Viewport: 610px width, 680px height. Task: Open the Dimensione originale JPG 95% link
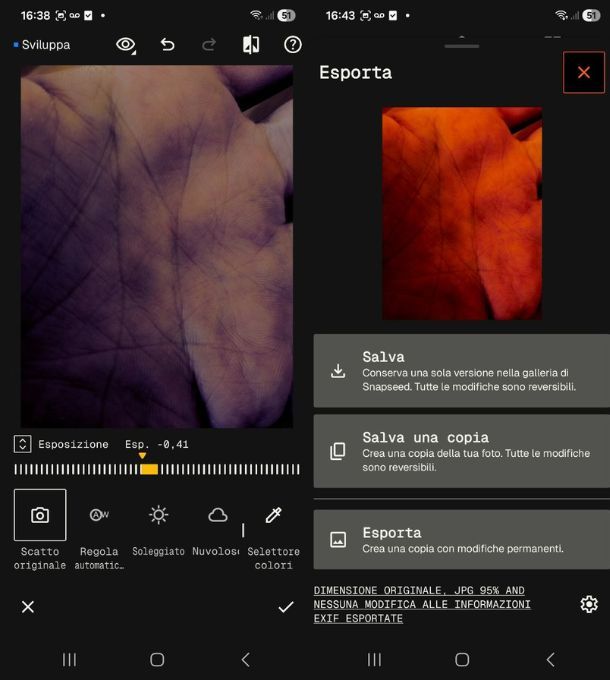(422, 604)
